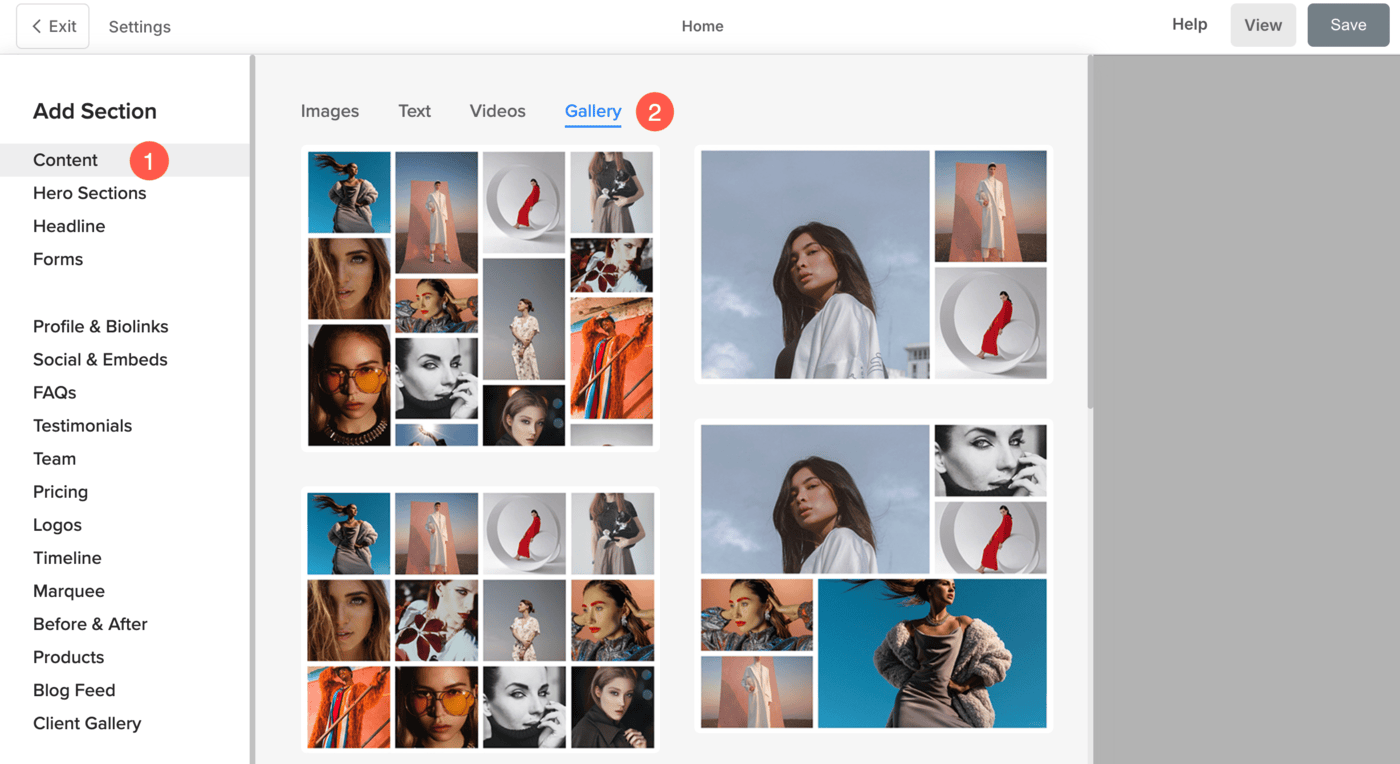Open the Help link

(1189, 24)
